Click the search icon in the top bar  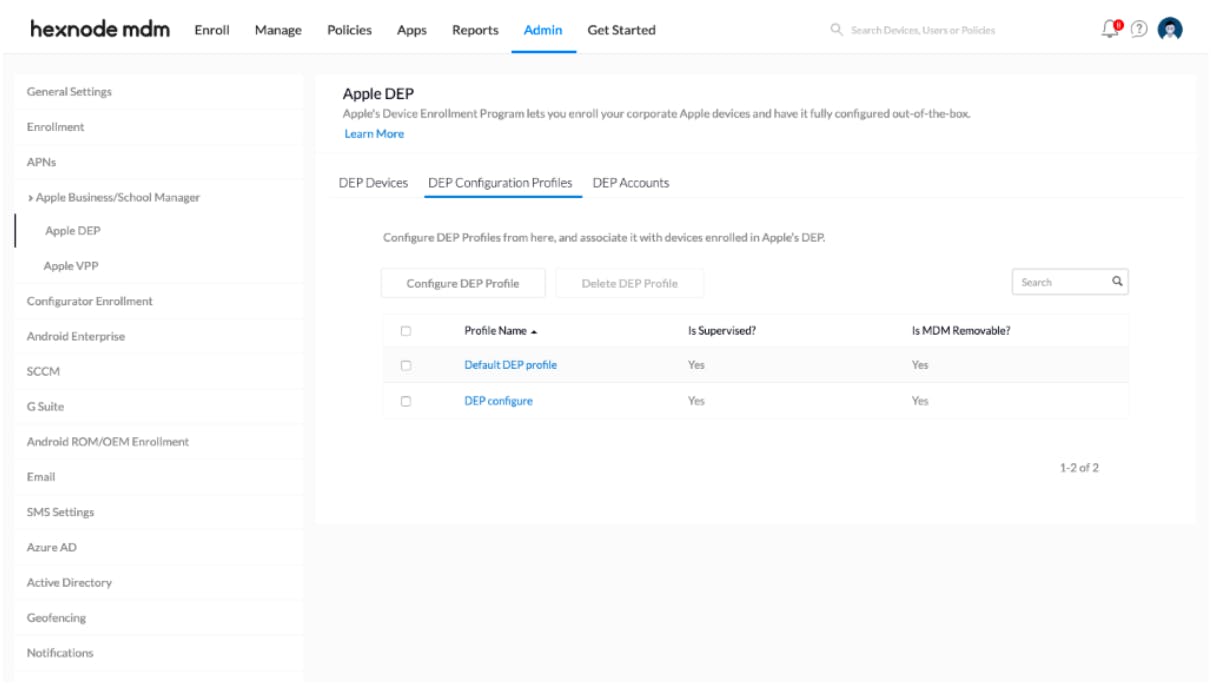coord(835,30)
